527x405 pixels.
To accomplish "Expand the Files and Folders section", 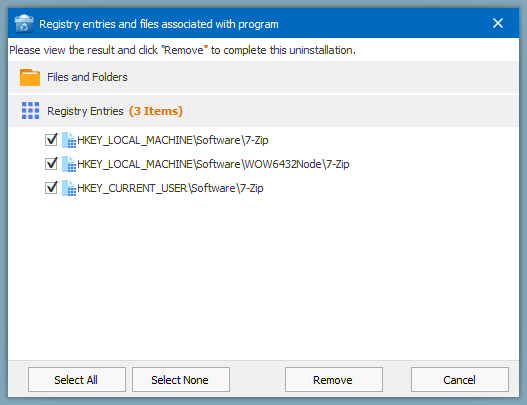I will point(264,77).
